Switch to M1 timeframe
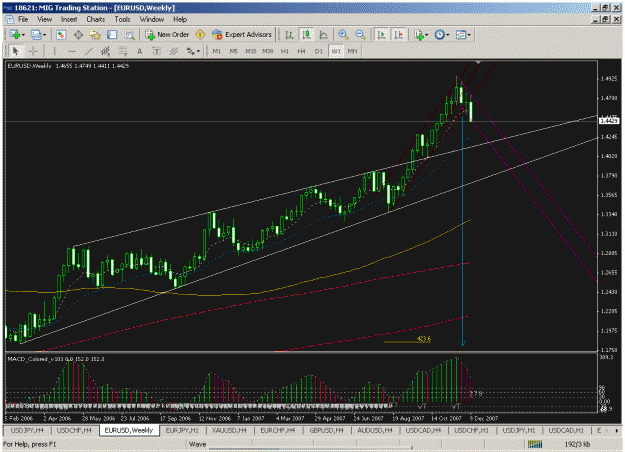 216,51
